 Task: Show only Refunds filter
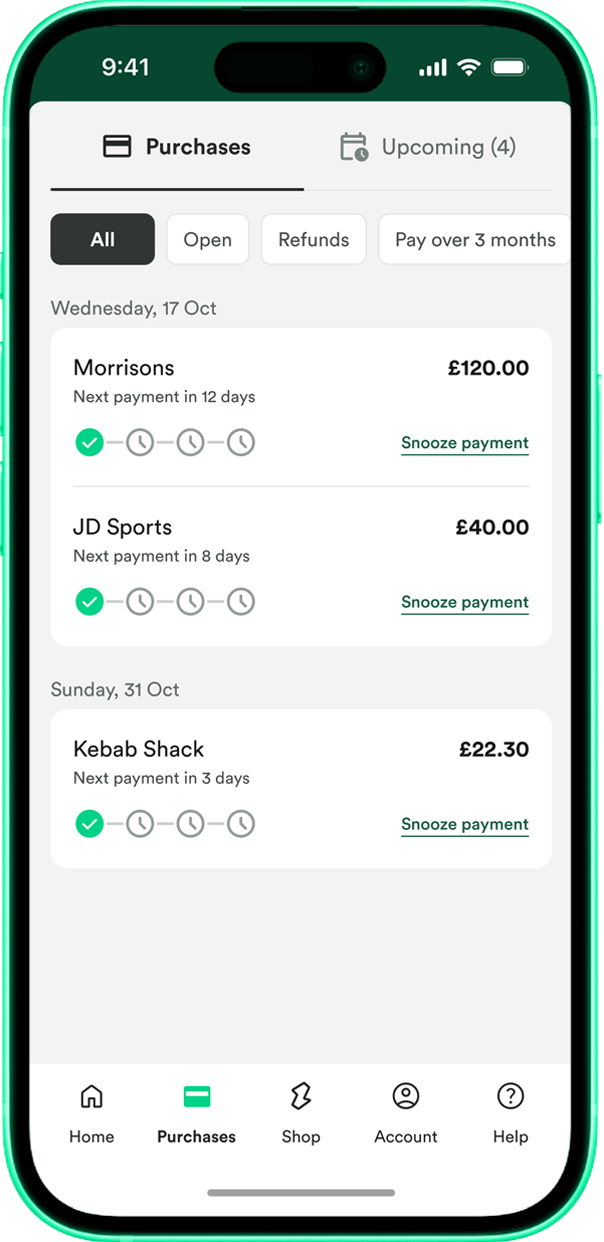pyautogui.click(x=314, y=239)
